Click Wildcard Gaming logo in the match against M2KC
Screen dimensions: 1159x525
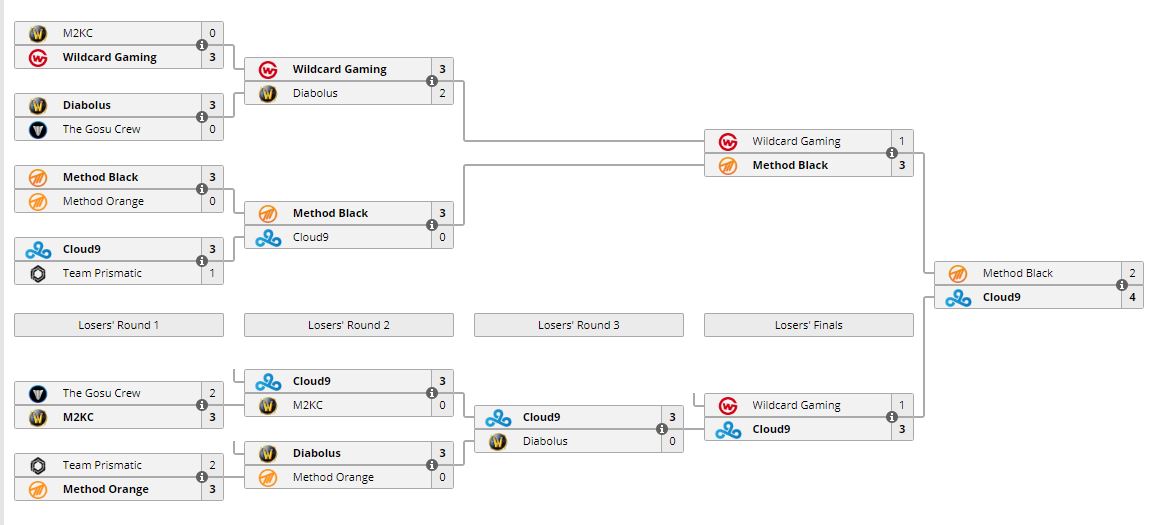[x=38, y=57]
